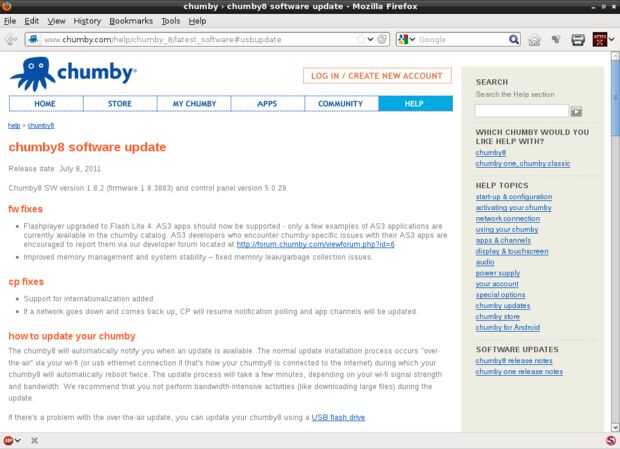Click the dark red addon toolbar icon
Viewport: 620px width, 449px height.
tap(599, 40)
